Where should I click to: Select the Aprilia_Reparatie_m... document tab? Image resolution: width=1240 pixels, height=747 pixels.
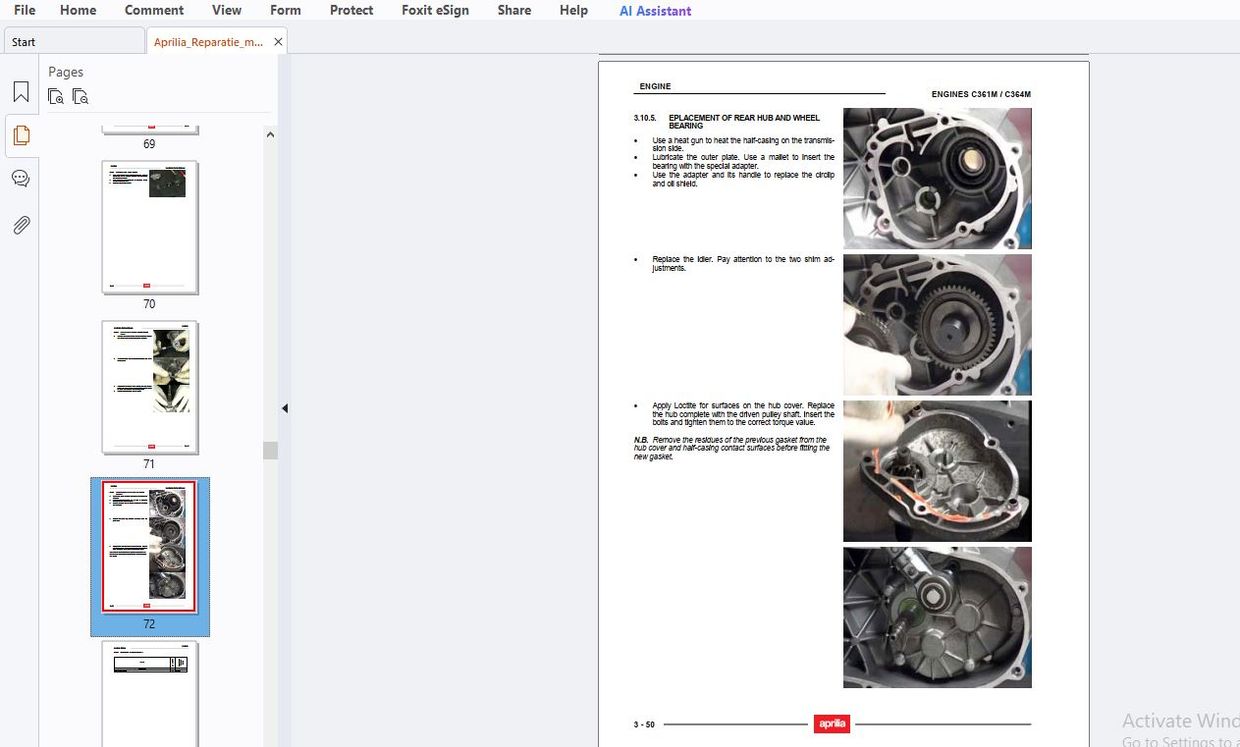point(209,42)
